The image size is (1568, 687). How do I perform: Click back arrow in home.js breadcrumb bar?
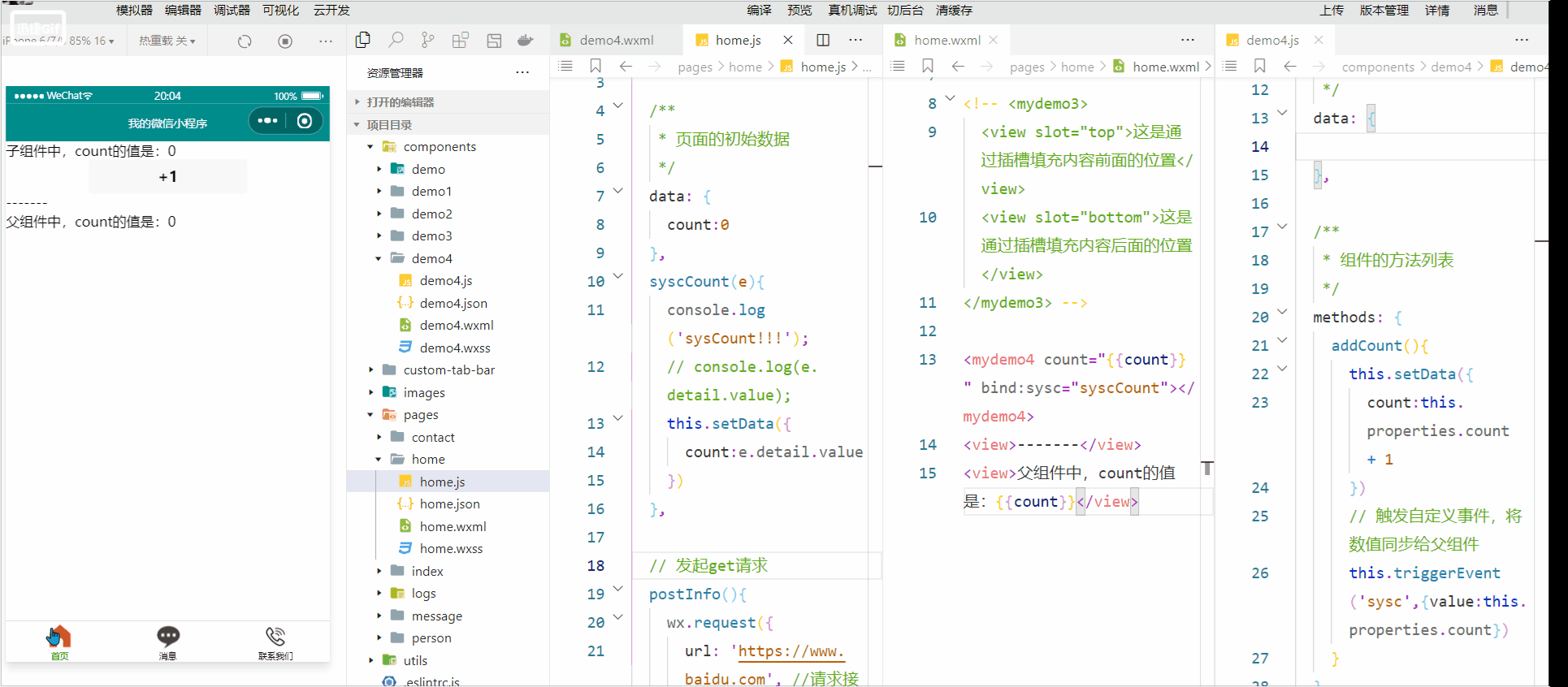(626, 66)
